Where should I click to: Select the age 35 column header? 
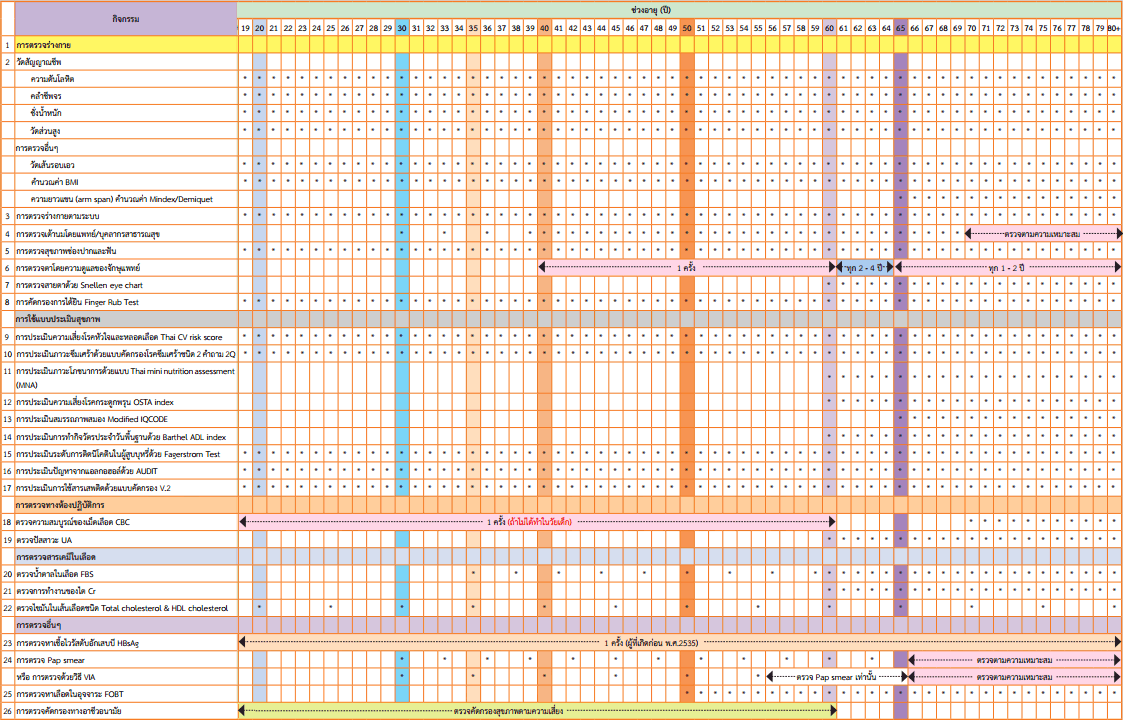(473, 28)
